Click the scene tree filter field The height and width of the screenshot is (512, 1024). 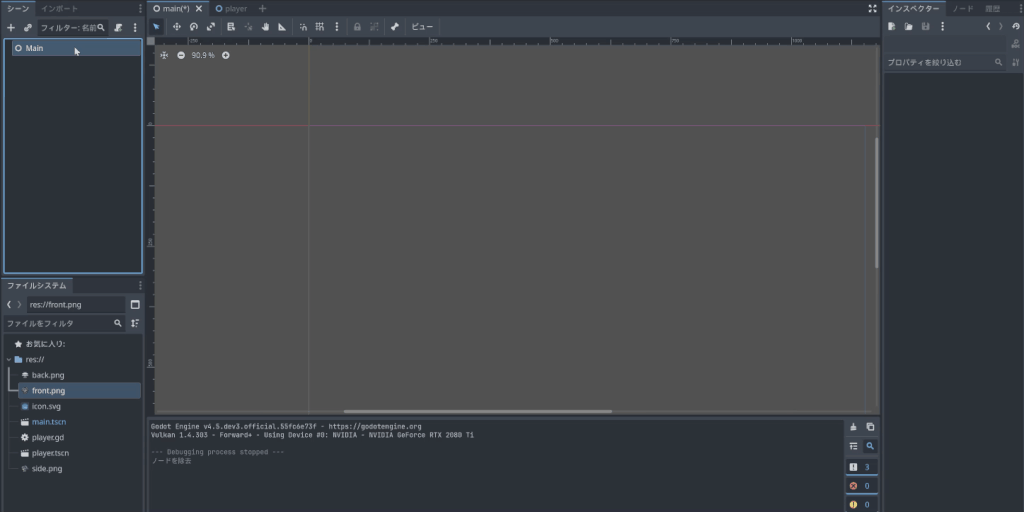click(x=72, y=27)
